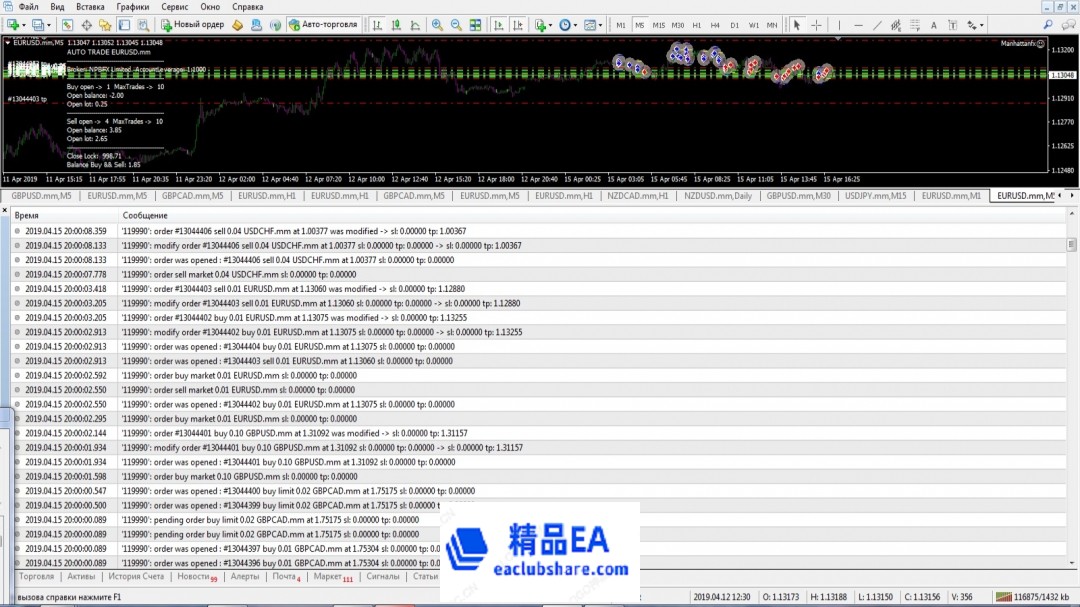
Task: Select the M1 timeframe
Action: click(x=621, y=25)
